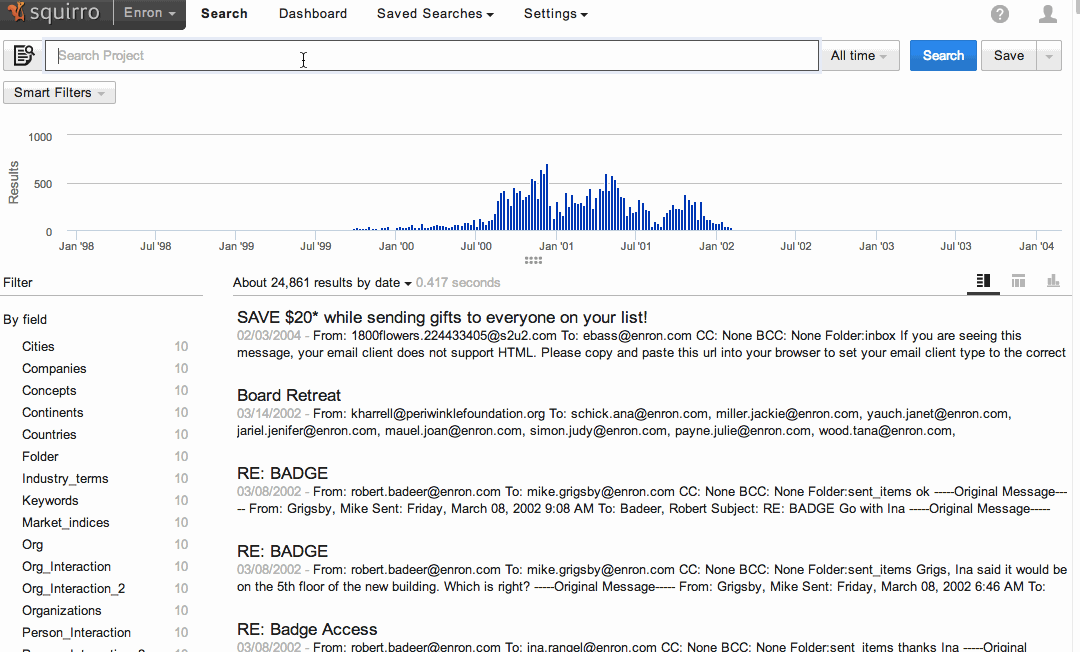Open the SAVE $20* flowers email result
The height and width of the screenshot is (652, 1080).
click(x=442, y=317)
